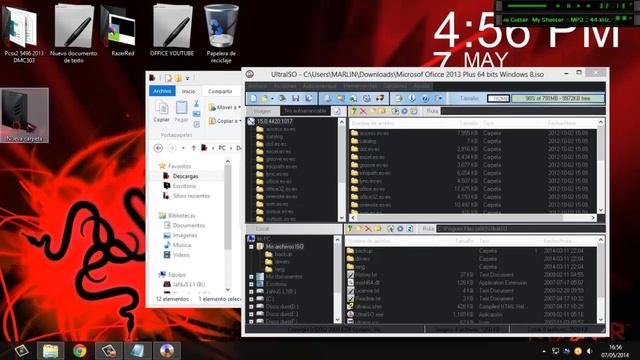
Task: Open Papelera de reciclaje desktop icon
Action: [221, 33]
